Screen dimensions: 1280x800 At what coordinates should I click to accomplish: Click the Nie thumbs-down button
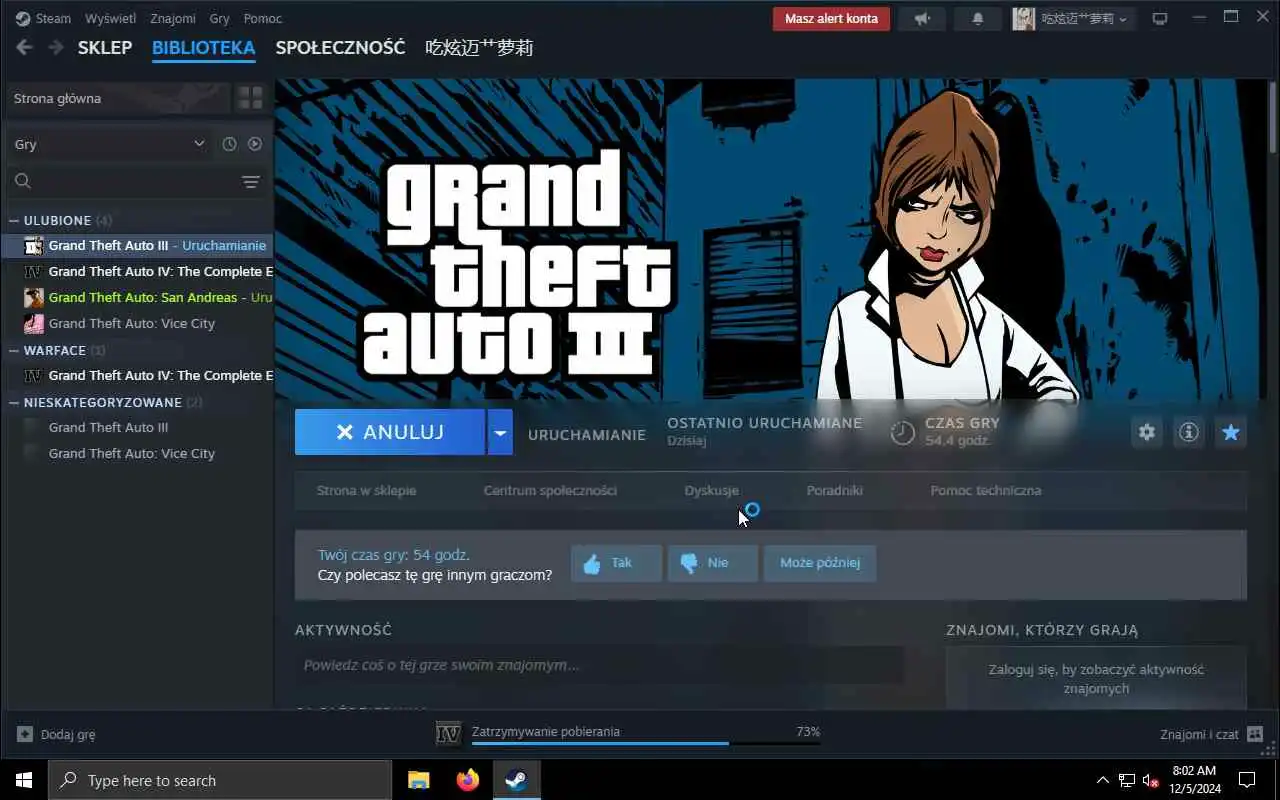[x=713, y=563]
